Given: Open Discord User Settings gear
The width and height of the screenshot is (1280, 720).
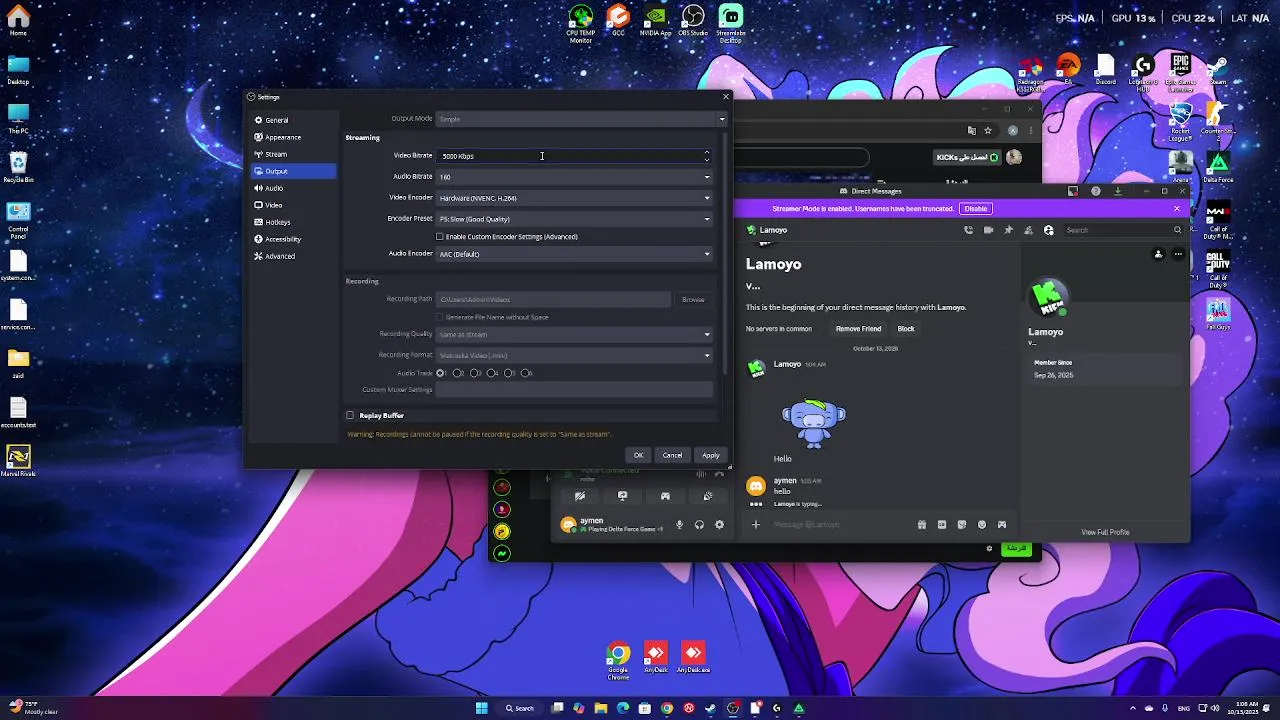Looking at the screenshot, I should coord(719,525).
